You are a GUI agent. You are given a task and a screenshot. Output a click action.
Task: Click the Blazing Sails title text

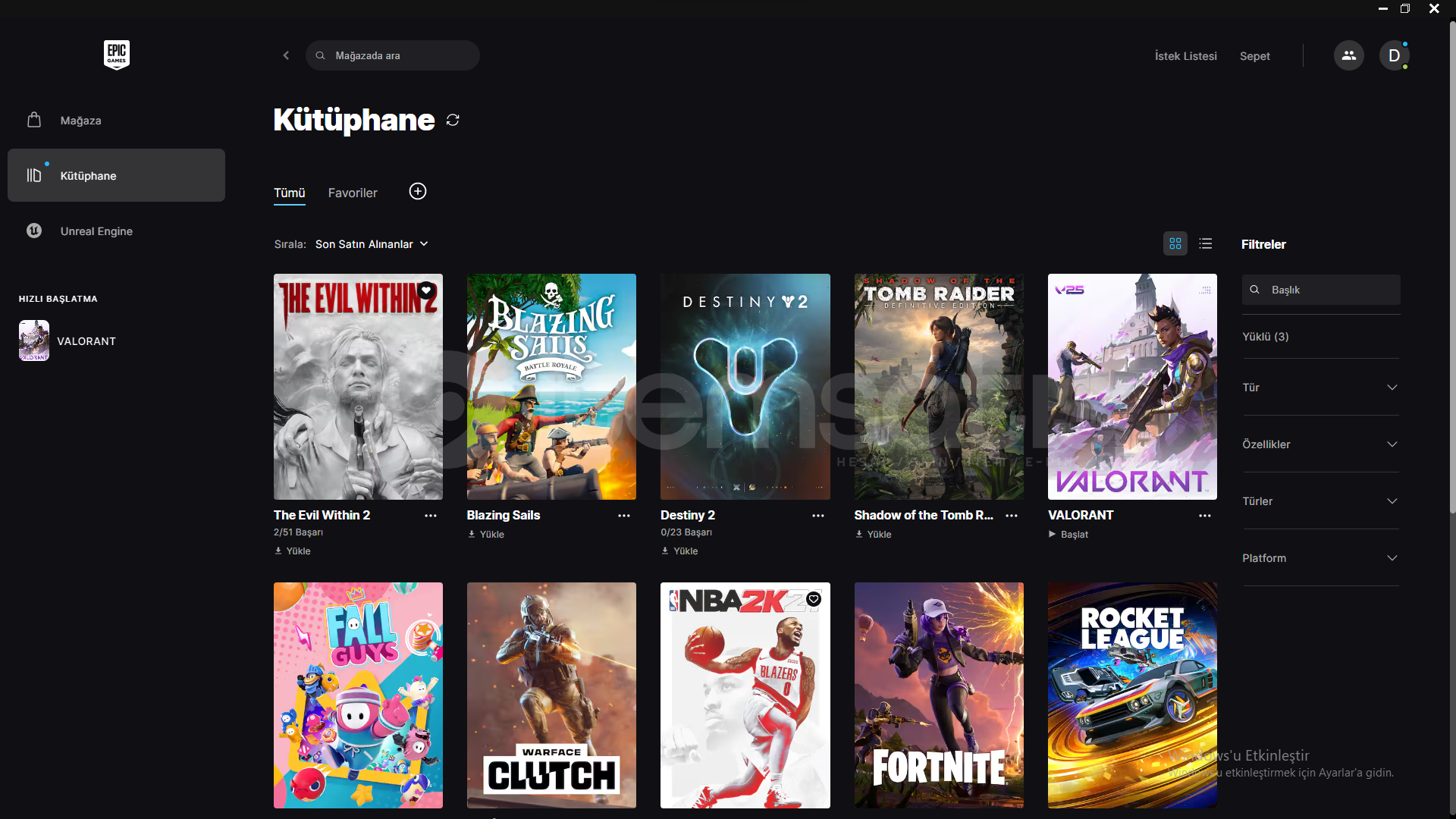(x=504, y=515)
